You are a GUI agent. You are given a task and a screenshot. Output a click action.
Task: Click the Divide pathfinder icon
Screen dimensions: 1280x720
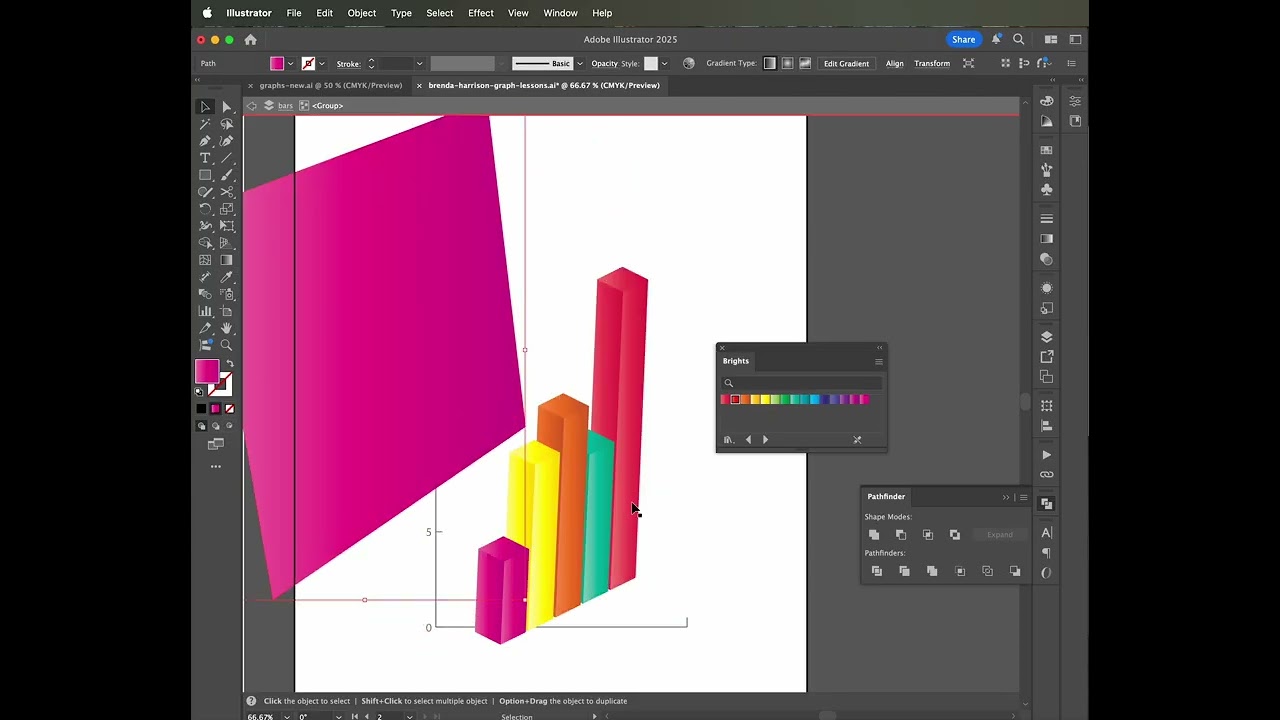pos(877,571)
